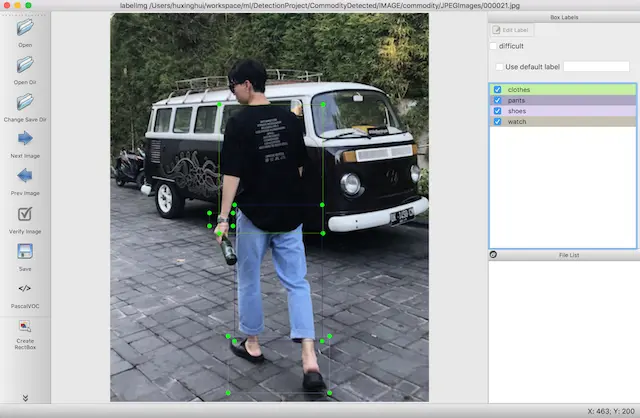Uncheck the pants box visibility
640x418 pixels.
pos(498,100)
